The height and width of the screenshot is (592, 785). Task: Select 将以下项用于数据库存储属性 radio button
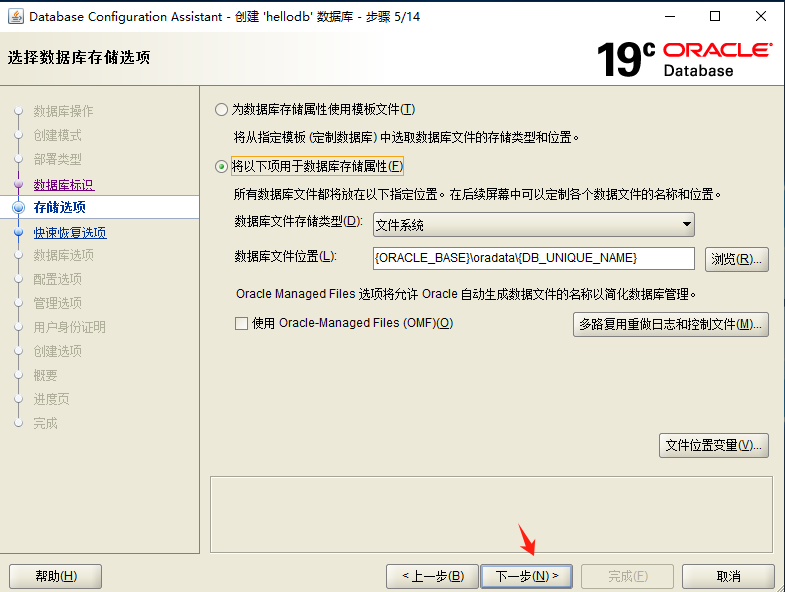pos(221,166)
